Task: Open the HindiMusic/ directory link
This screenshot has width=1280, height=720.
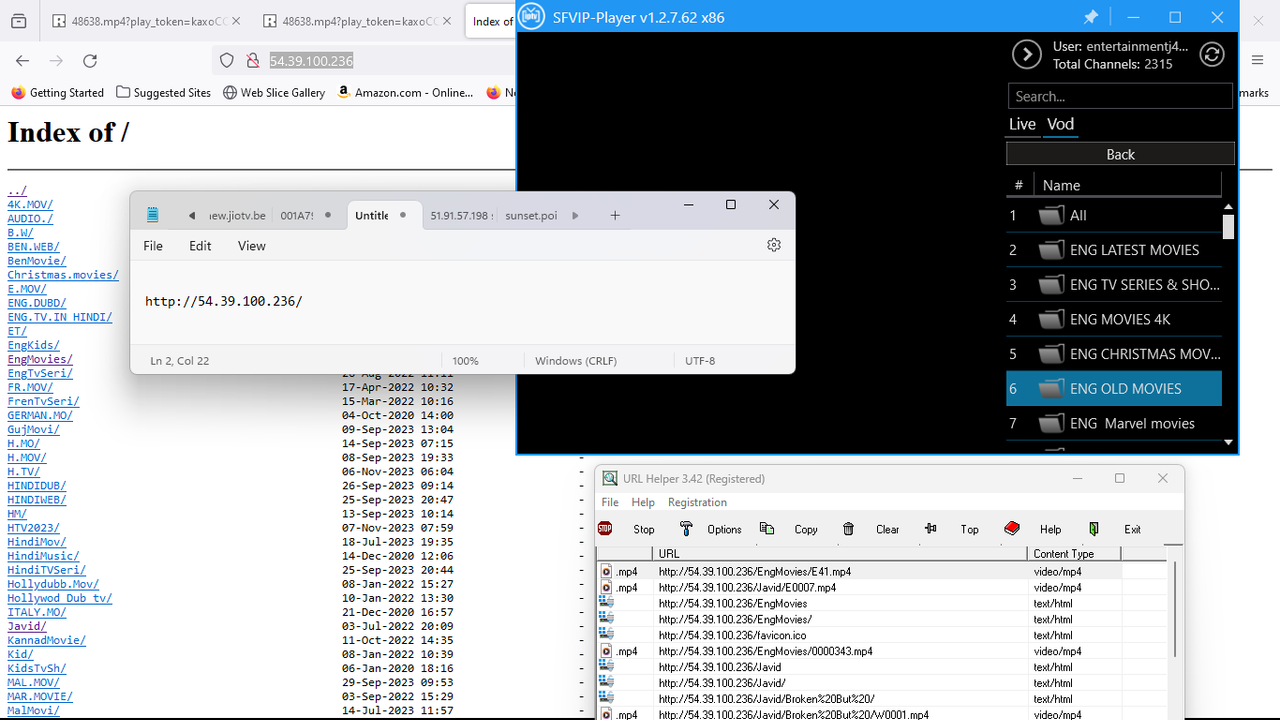Action: [x=43, y=555]
